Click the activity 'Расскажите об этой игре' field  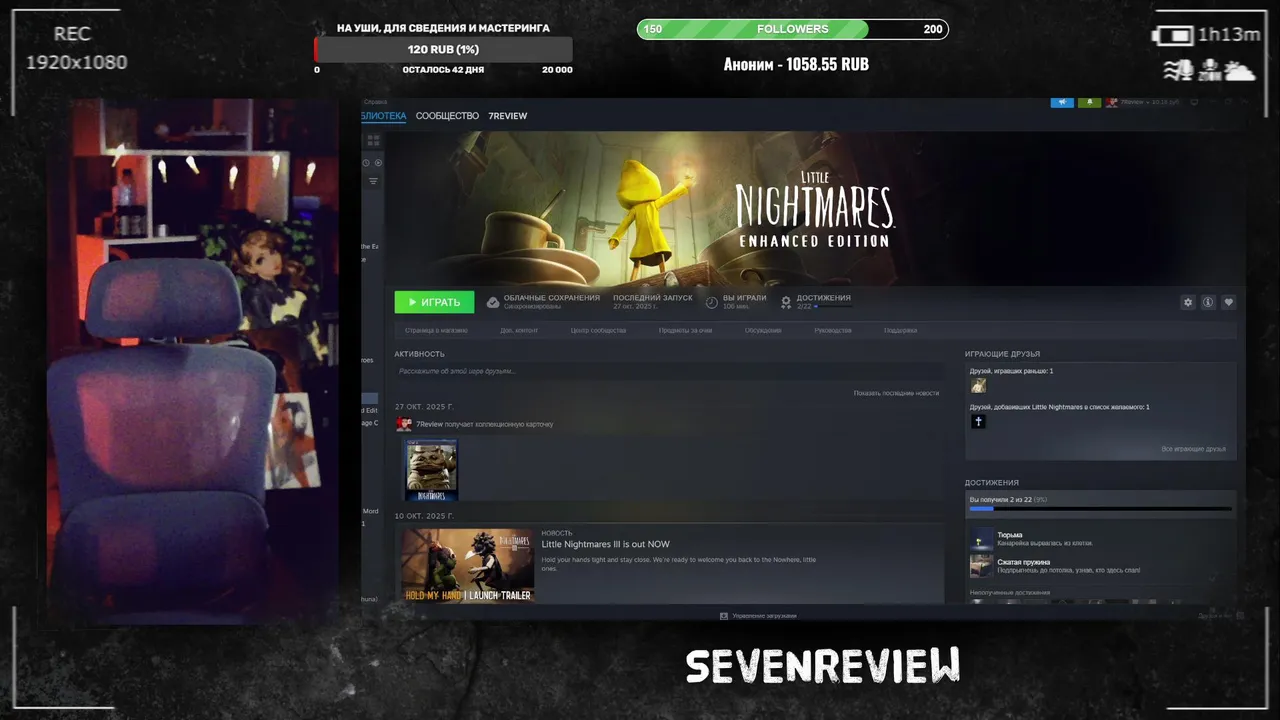tap(668, 371)
